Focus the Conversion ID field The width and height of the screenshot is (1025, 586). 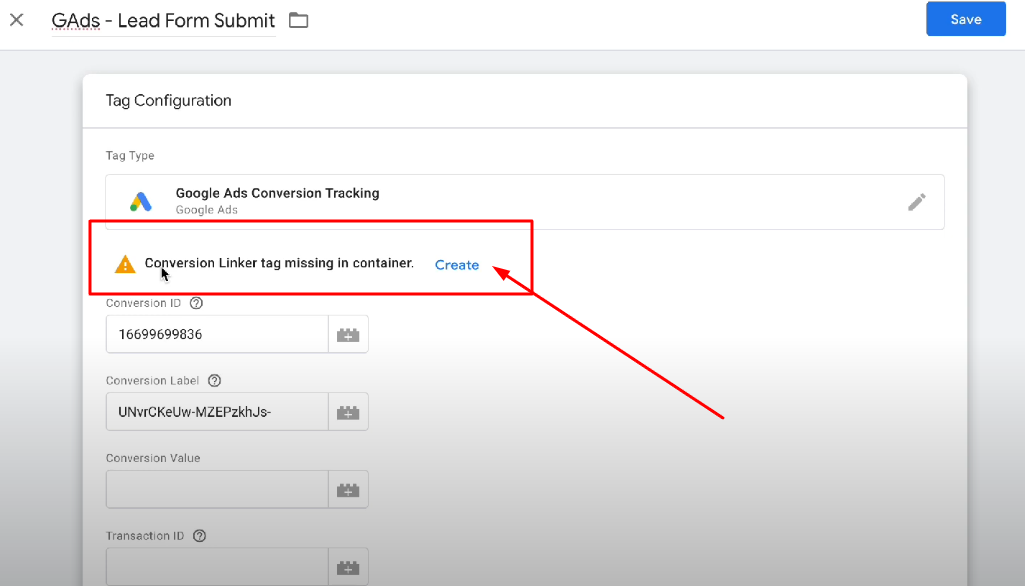(x=217, y=334)
